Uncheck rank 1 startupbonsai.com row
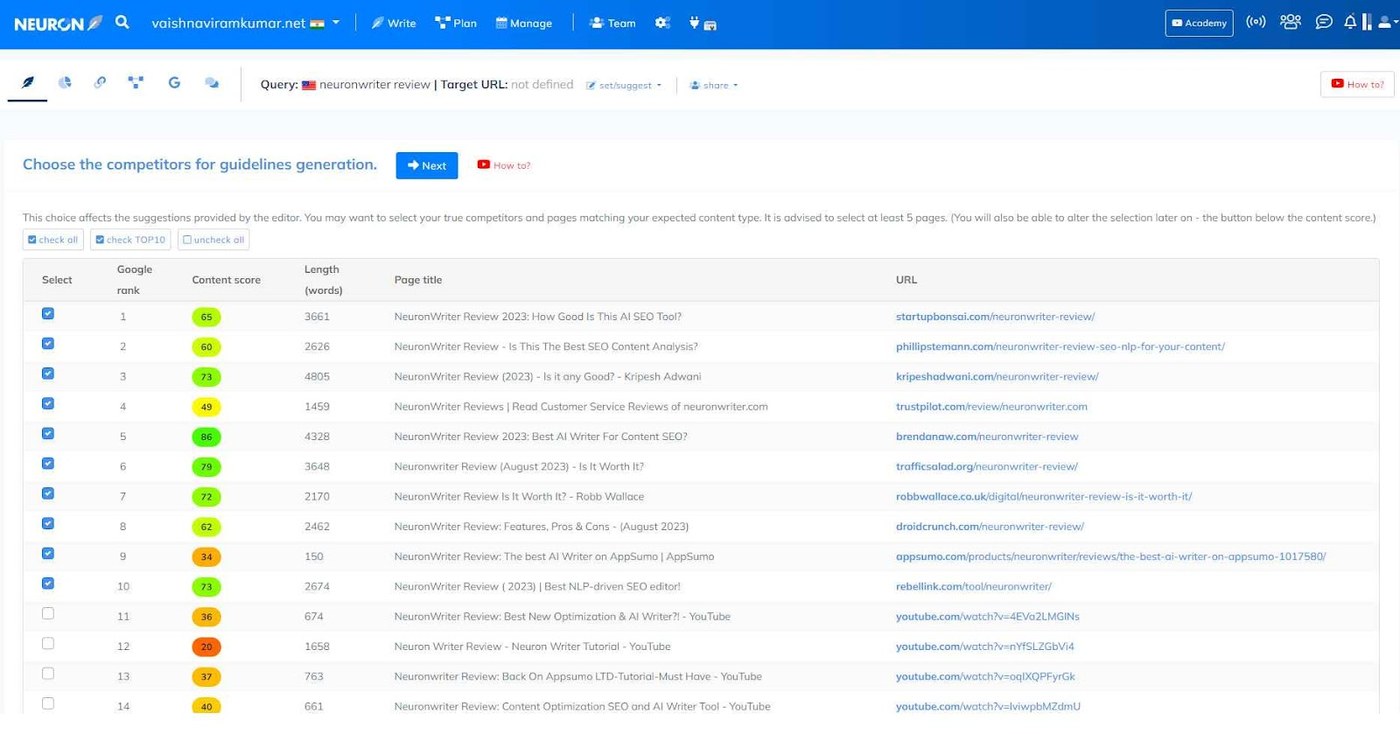The height and width of the screenshot is (734, 1400). [48, 314]
